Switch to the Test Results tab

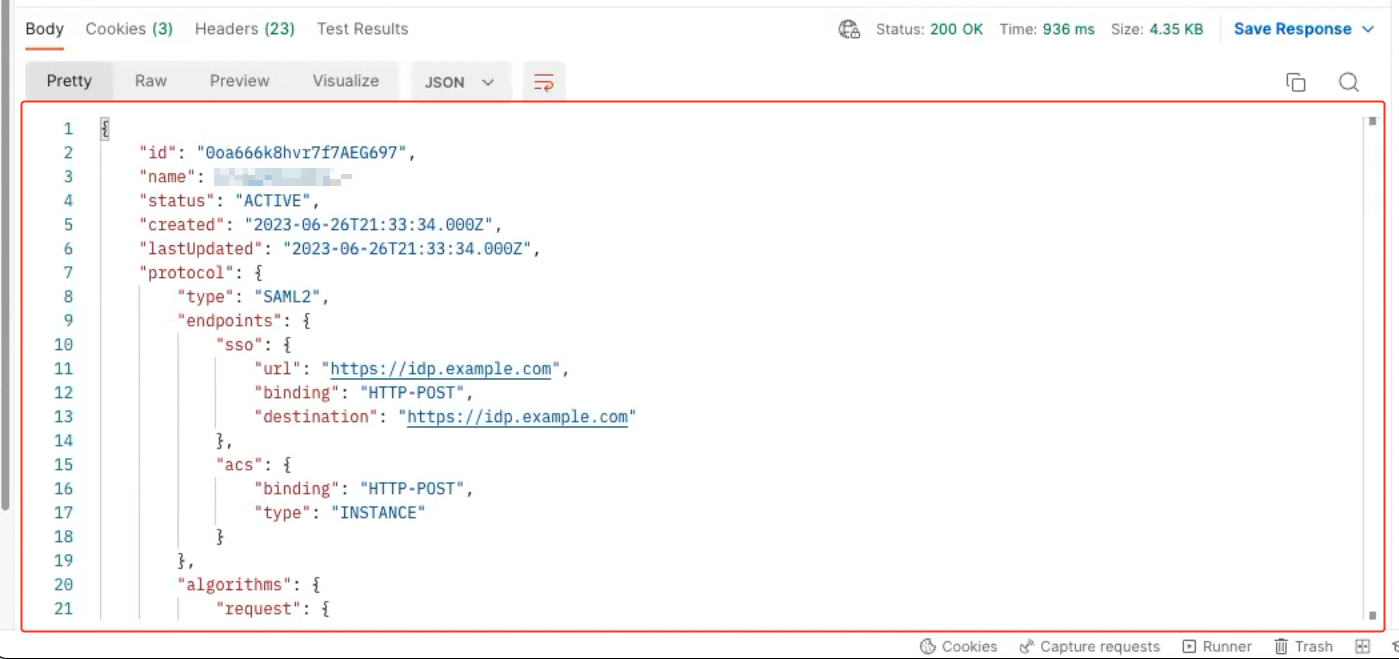(x=362, y=29)
